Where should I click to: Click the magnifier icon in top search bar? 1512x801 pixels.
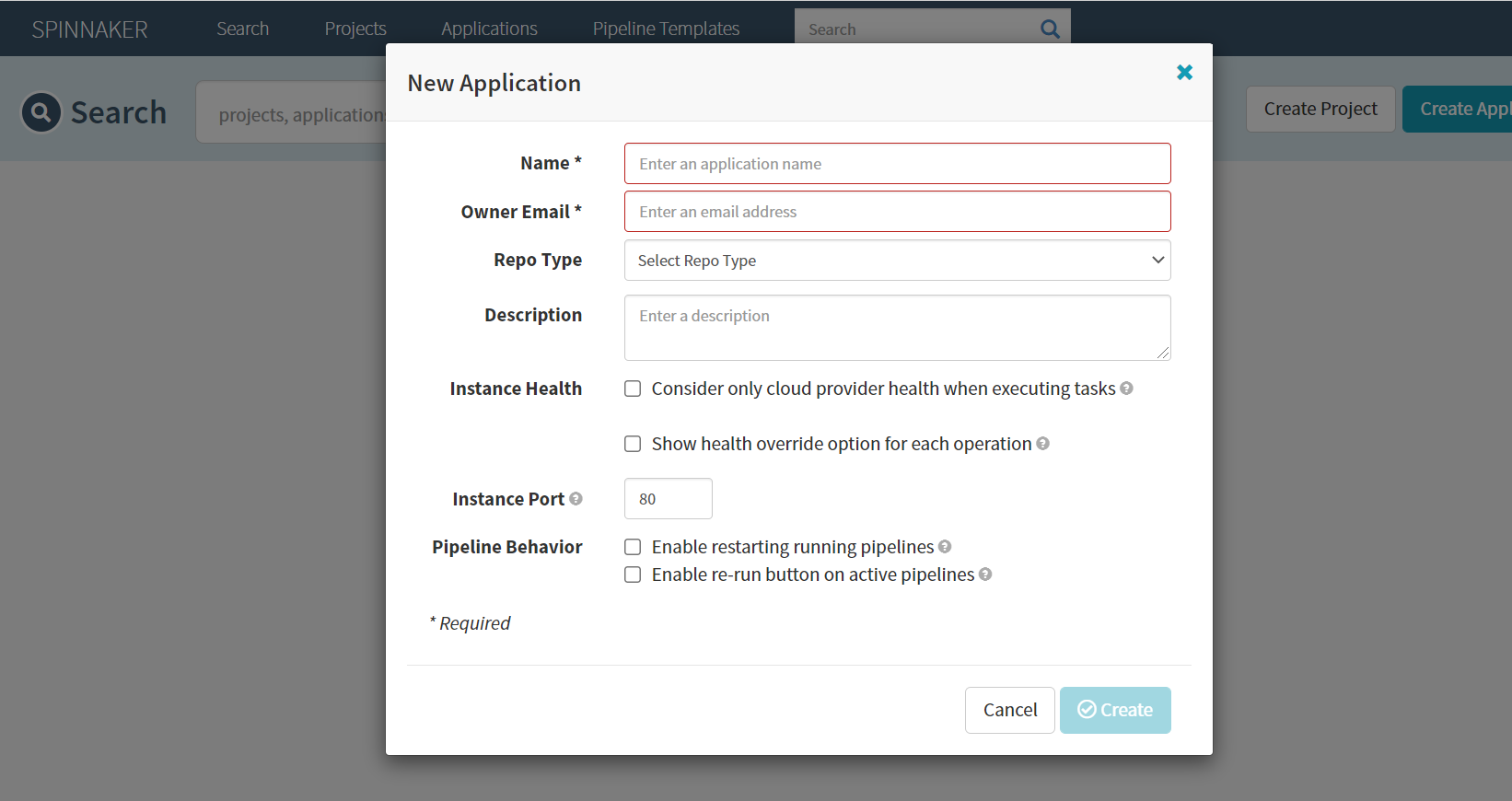[x=1050, y=29]
